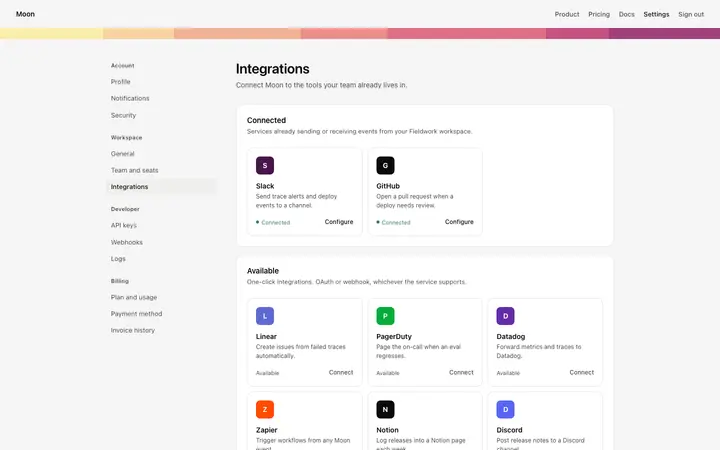Click the Discord card title
The width and height of the screenshot is (720, 450).
509,430
